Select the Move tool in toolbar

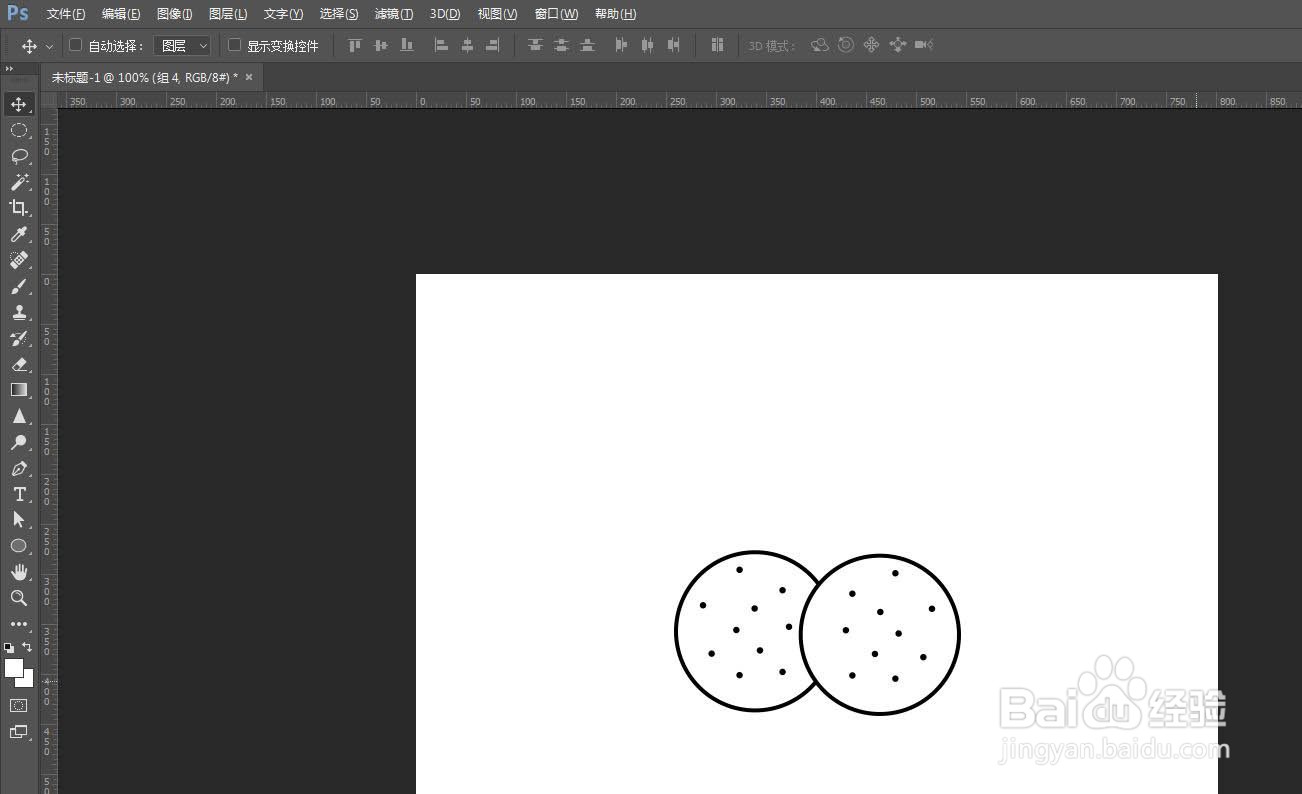[19, 104]
